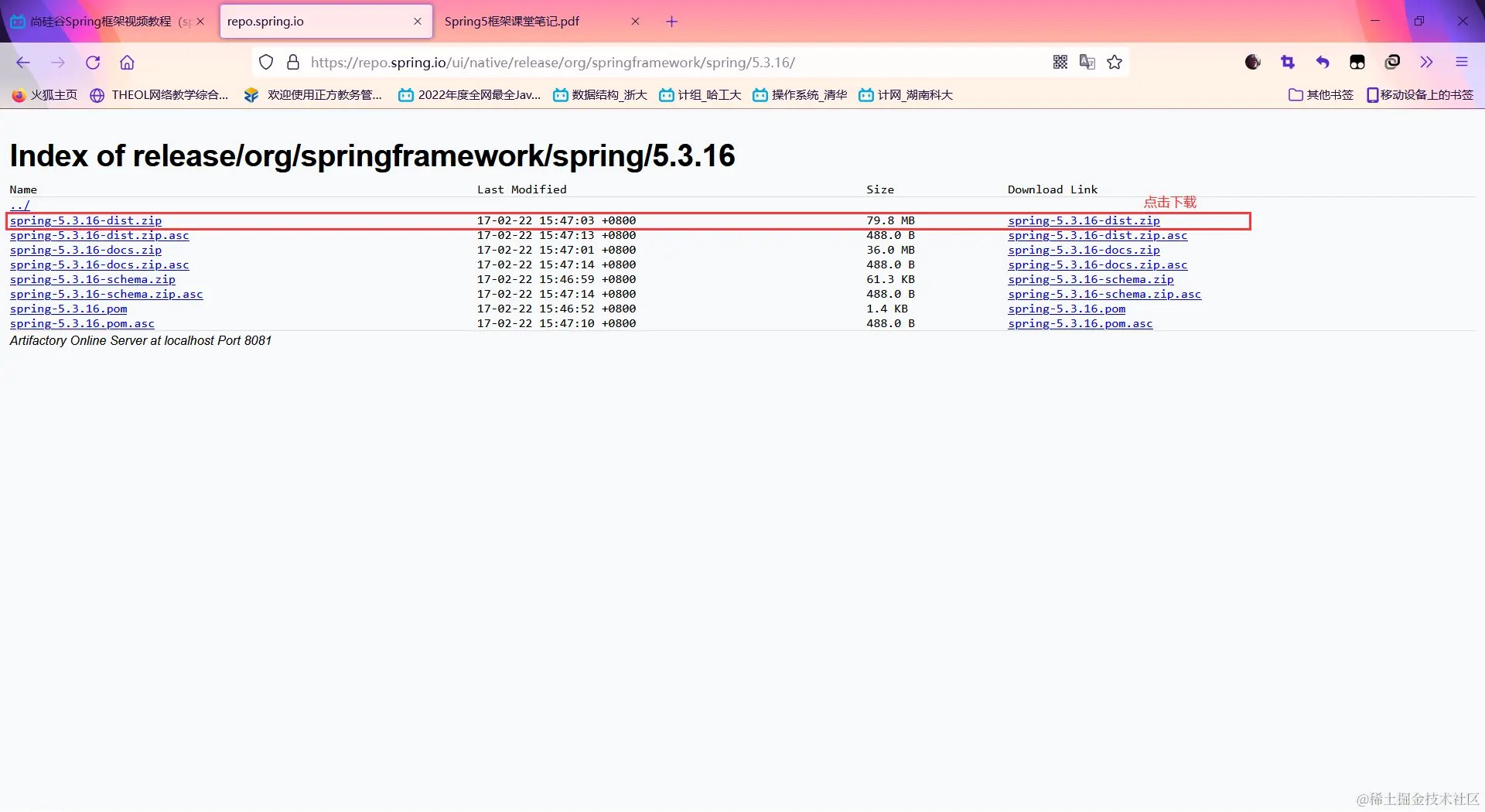This screenshot has height=812, width=1485.
Task: Close the repo.spring.io tab
Action: 418,22
